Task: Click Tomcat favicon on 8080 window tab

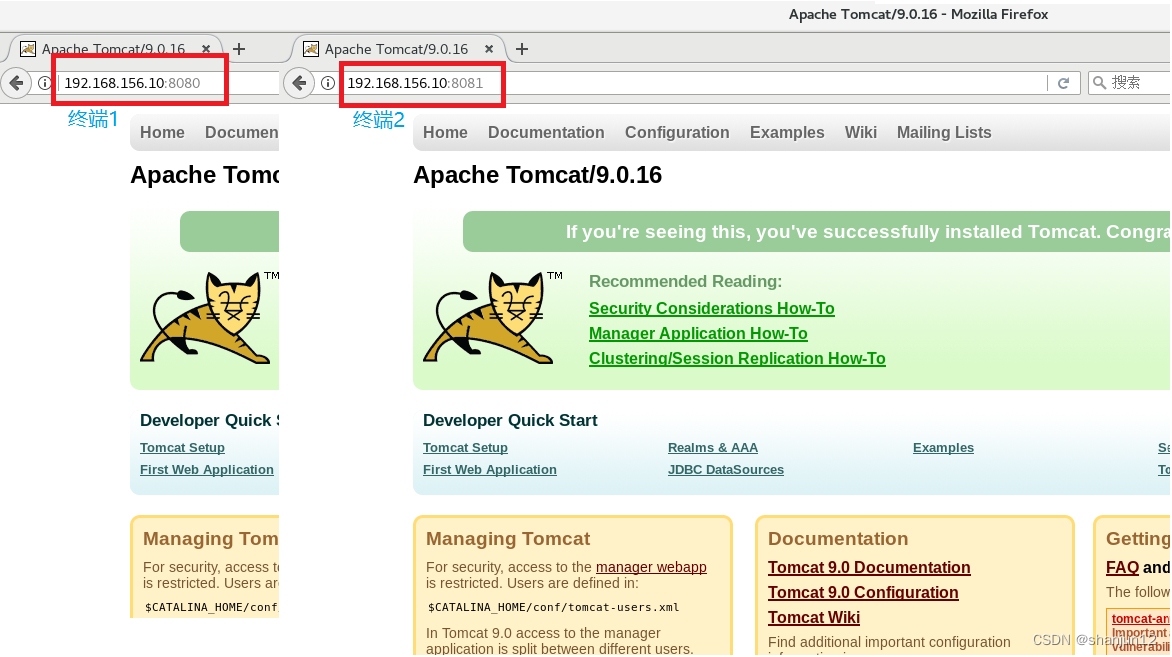Action: coord(28,49)
